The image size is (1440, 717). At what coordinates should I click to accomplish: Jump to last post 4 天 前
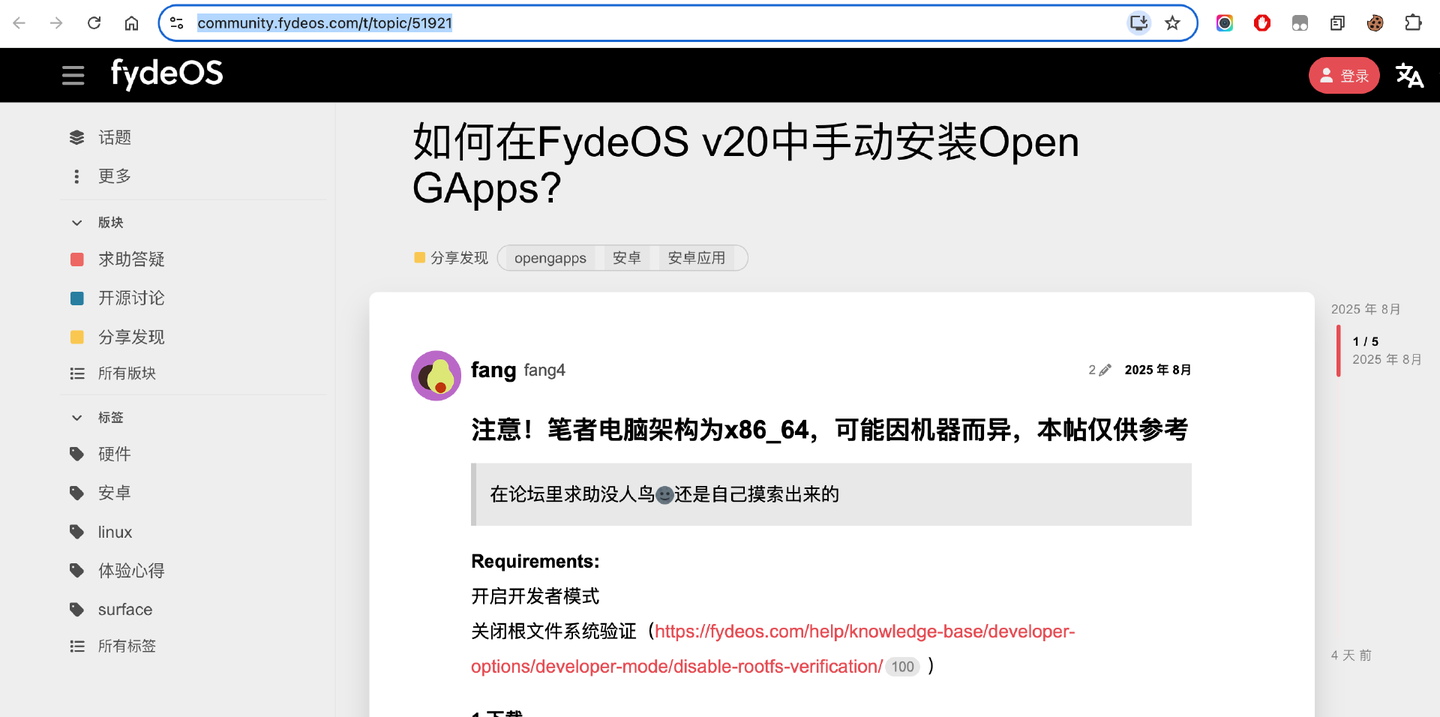click(x=1351, y=656)
